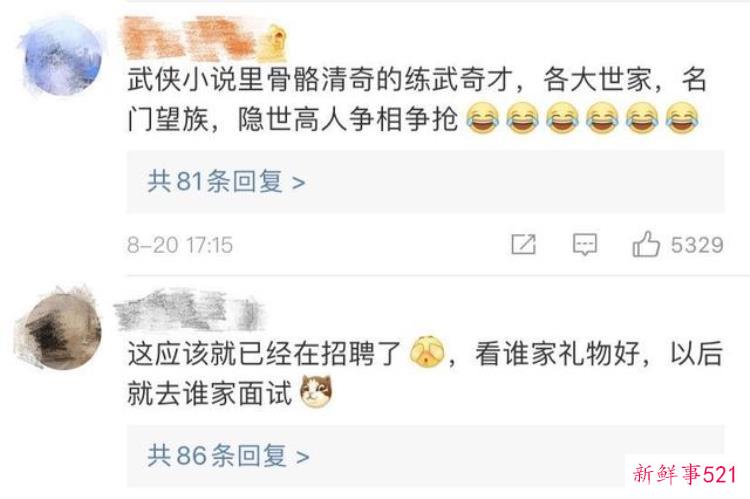Open the second commenter's brown avatar

click(61, 329)
